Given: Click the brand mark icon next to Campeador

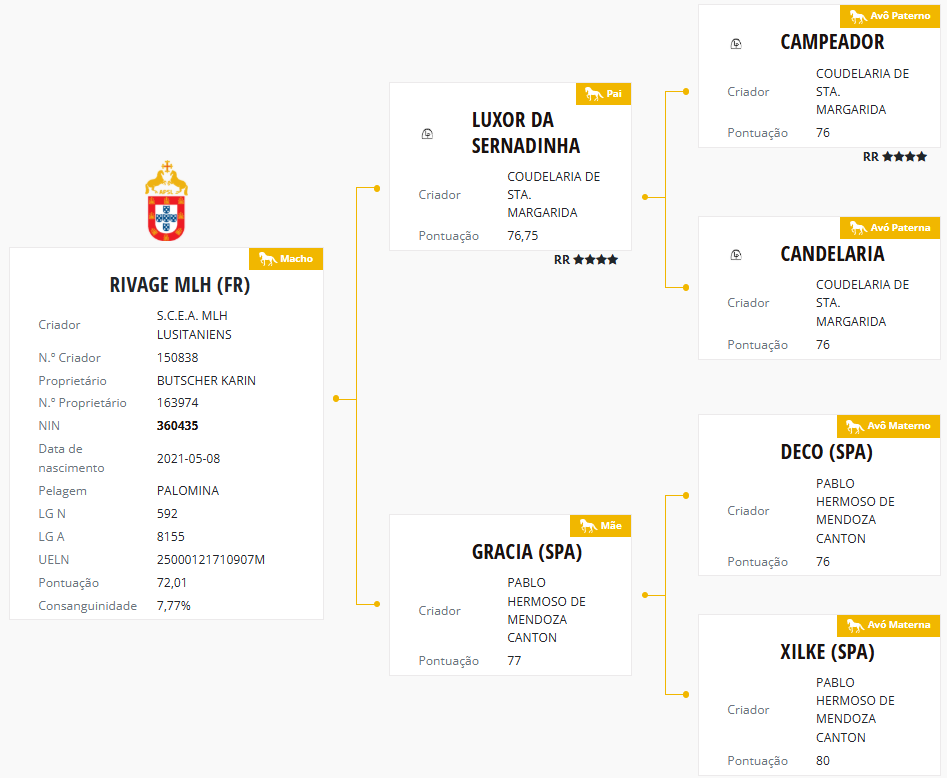Looking at the screenshot, I should click(x=736, y=43).
